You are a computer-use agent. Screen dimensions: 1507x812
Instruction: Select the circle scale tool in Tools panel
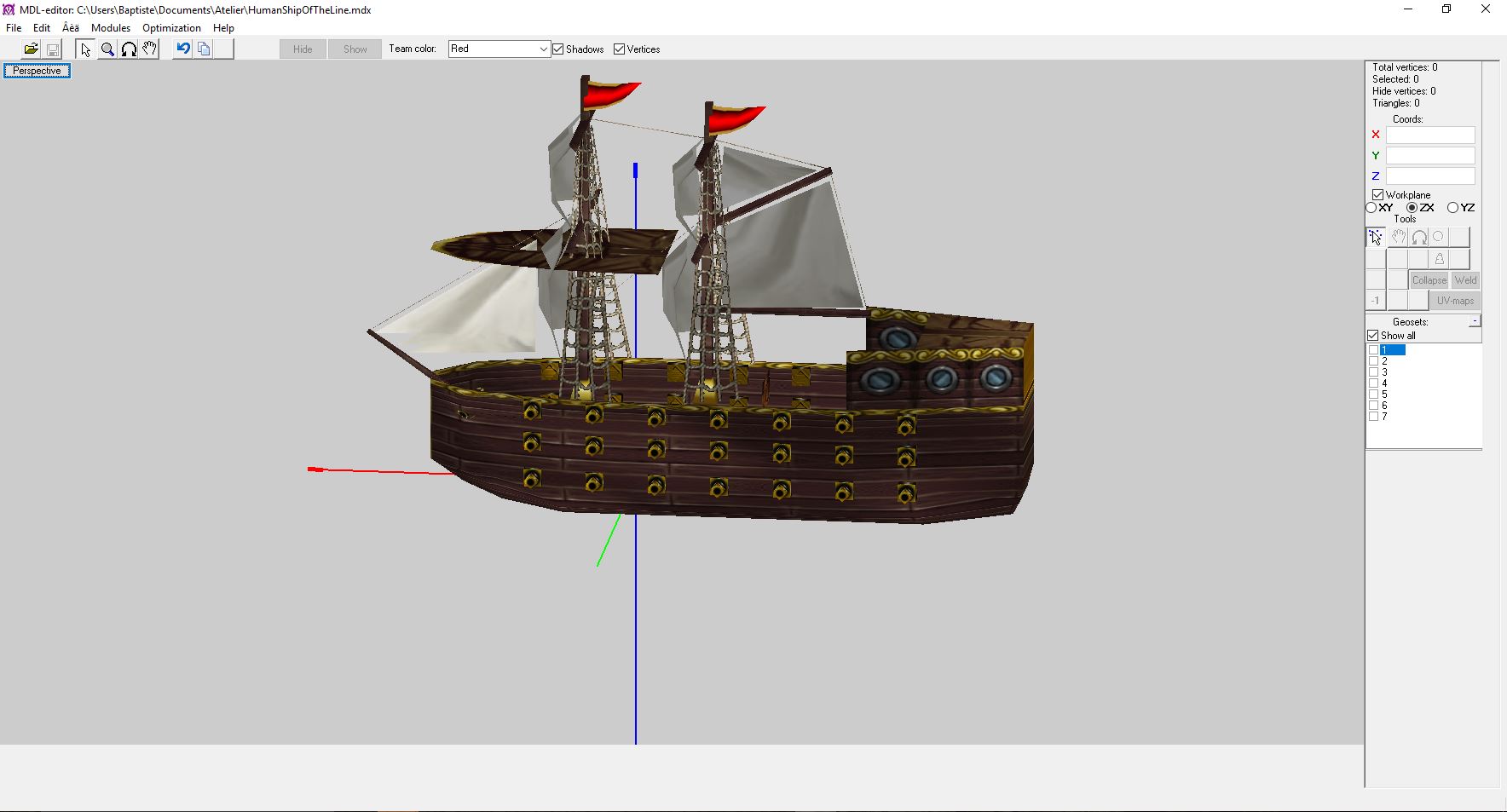[1439, 237]
